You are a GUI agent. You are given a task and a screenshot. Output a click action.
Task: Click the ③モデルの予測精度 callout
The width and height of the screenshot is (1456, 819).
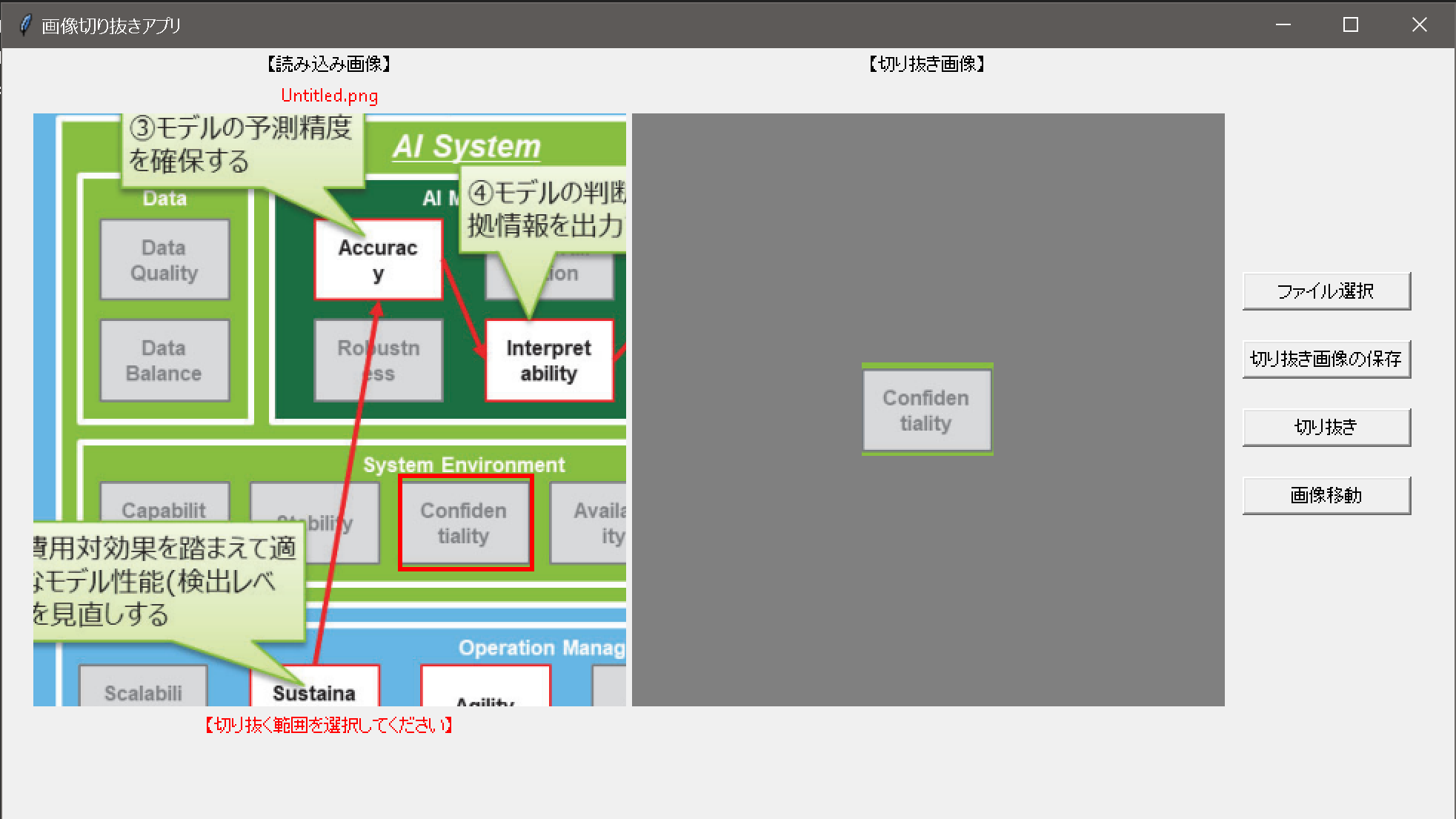click(x=243, y=150)
